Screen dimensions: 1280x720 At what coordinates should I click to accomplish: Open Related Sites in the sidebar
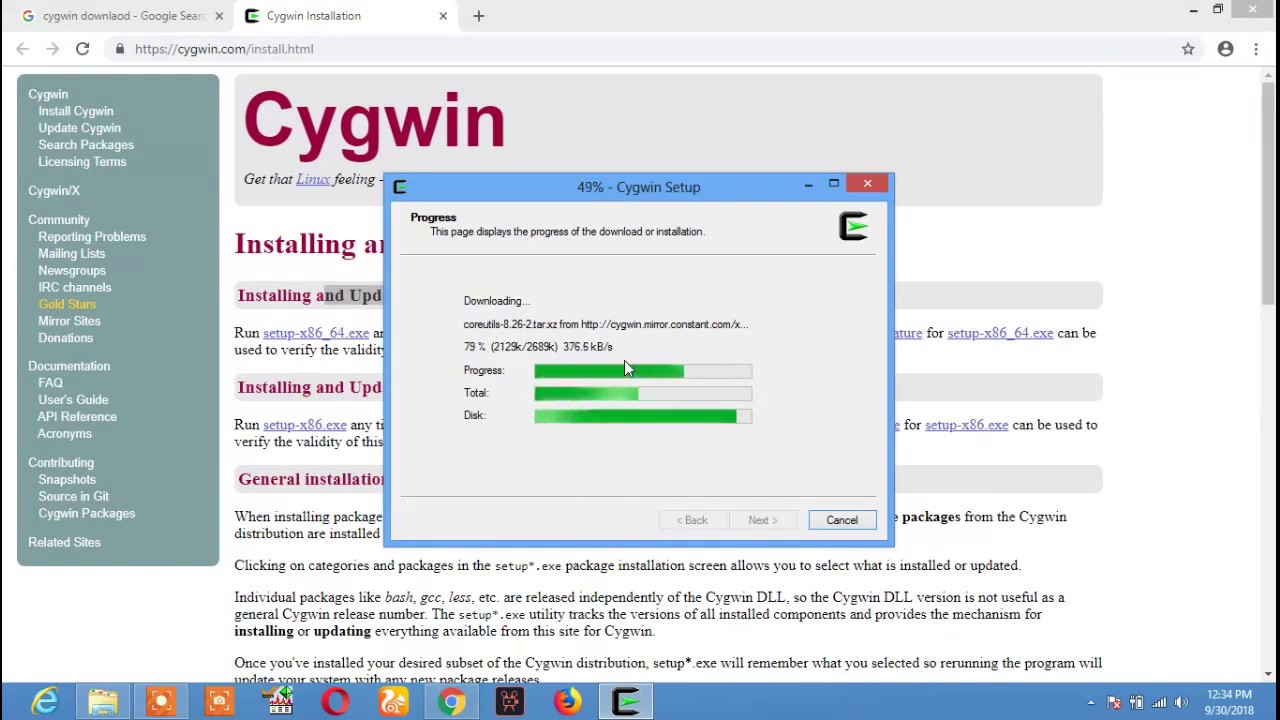click(x=64, y=542)
